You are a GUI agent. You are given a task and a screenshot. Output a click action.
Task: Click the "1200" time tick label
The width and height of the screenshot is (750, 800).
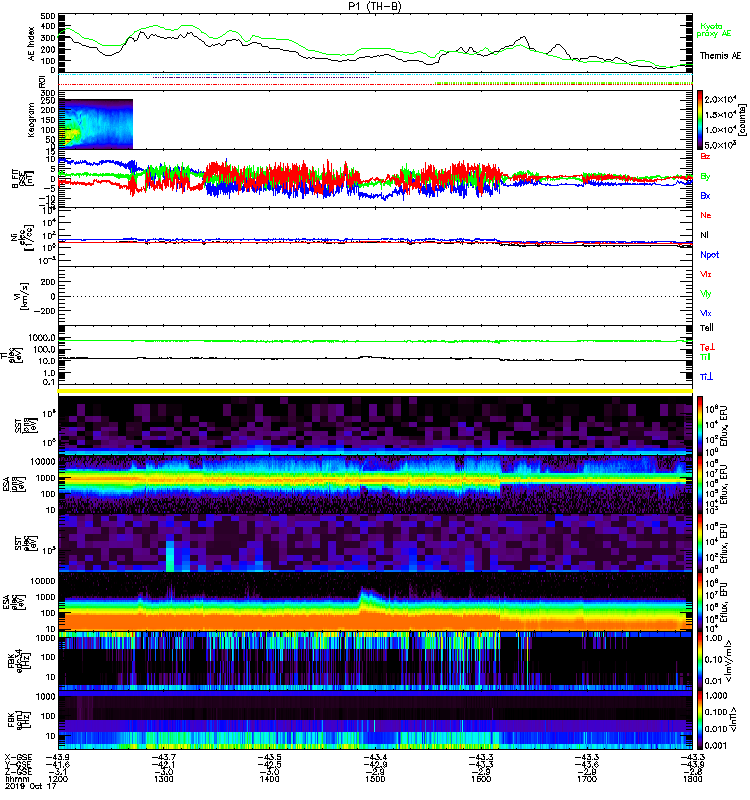click(x=58, y=779)
